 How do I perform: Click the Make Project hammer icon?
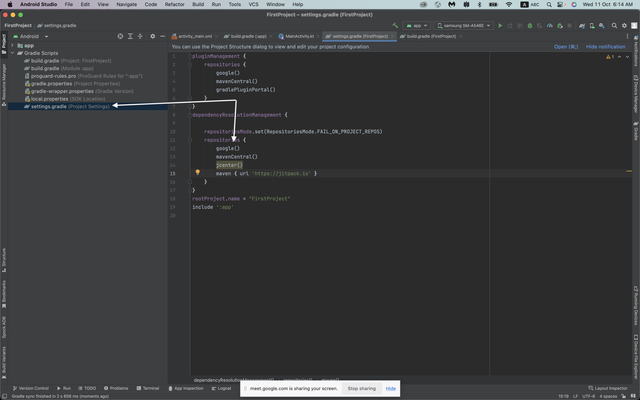point(396,25)
